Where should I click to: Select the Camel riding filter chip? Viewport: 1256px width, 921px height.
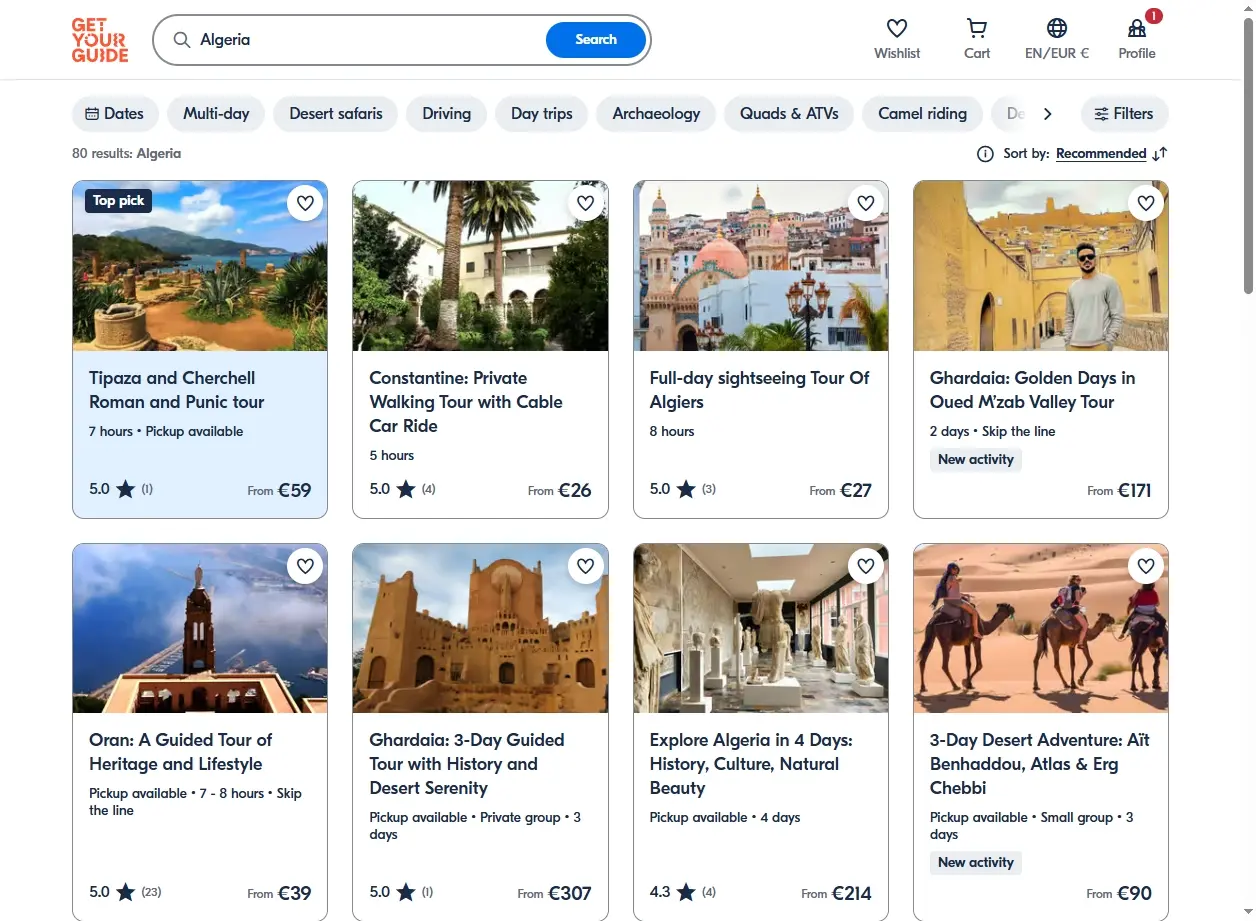click(923, 113)
